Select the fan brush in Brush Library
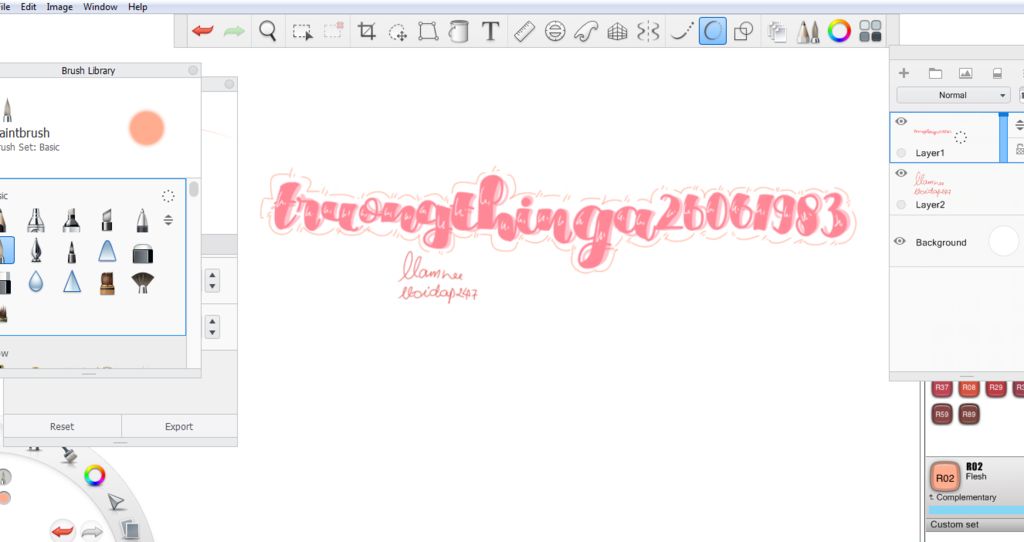The image size is (1024, 542). pyautogui.click(x=142, y=282)
